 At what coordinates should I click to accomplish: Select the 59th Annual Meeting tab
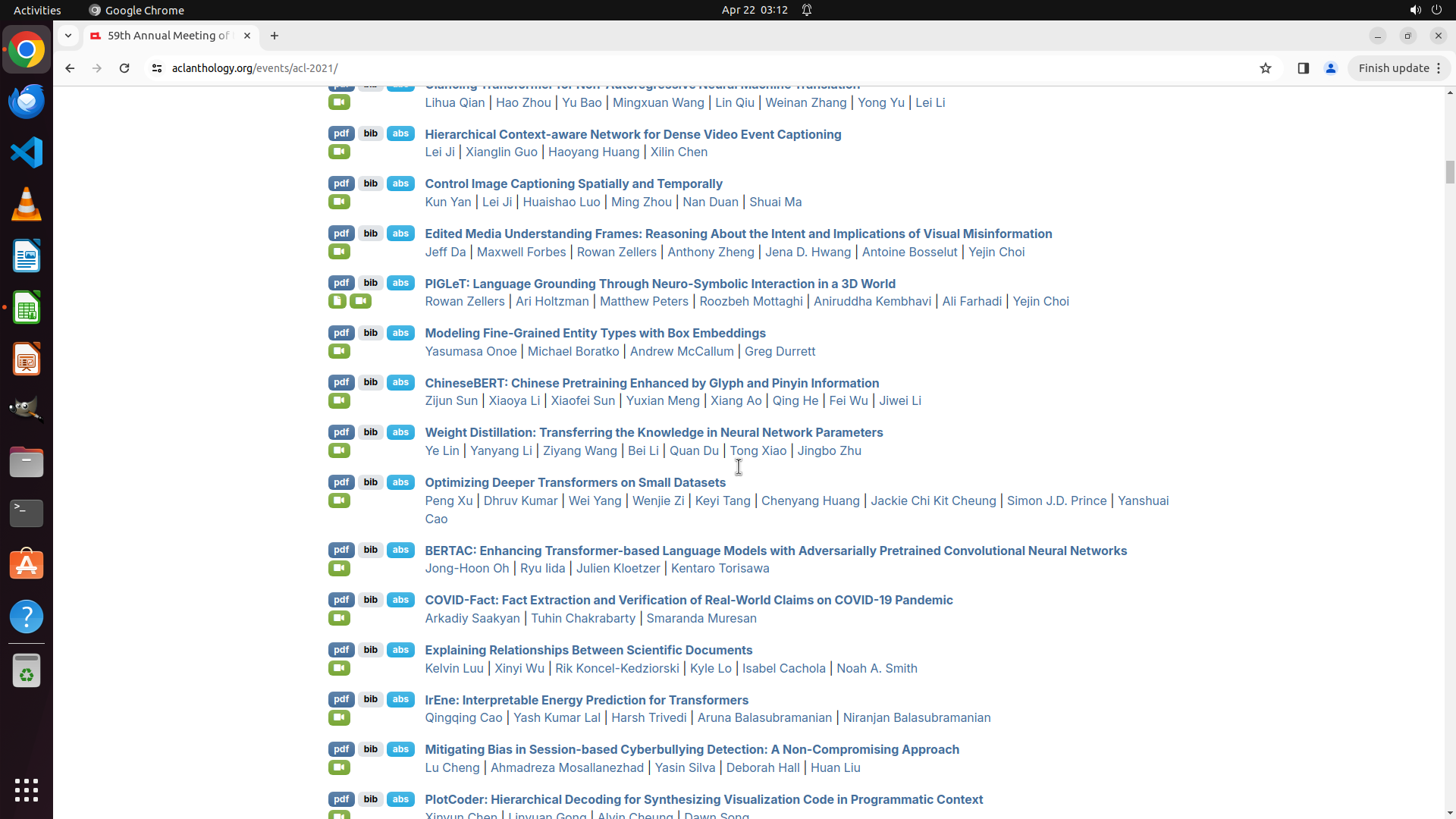coord(168,36)
